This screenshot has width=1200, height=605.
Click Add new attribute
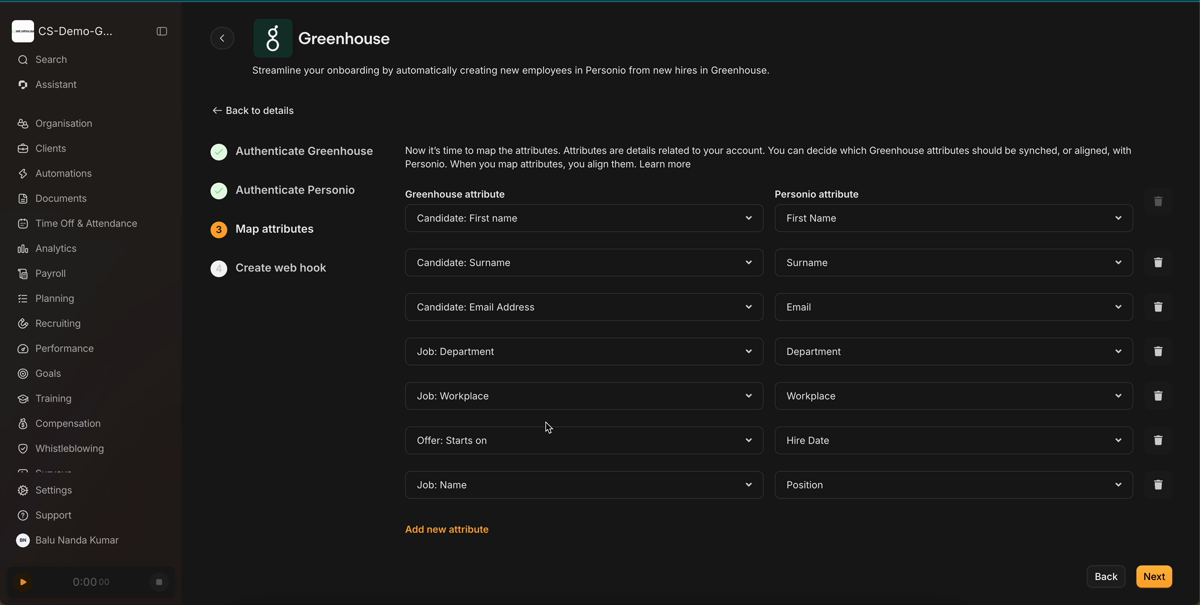point(447,530)
